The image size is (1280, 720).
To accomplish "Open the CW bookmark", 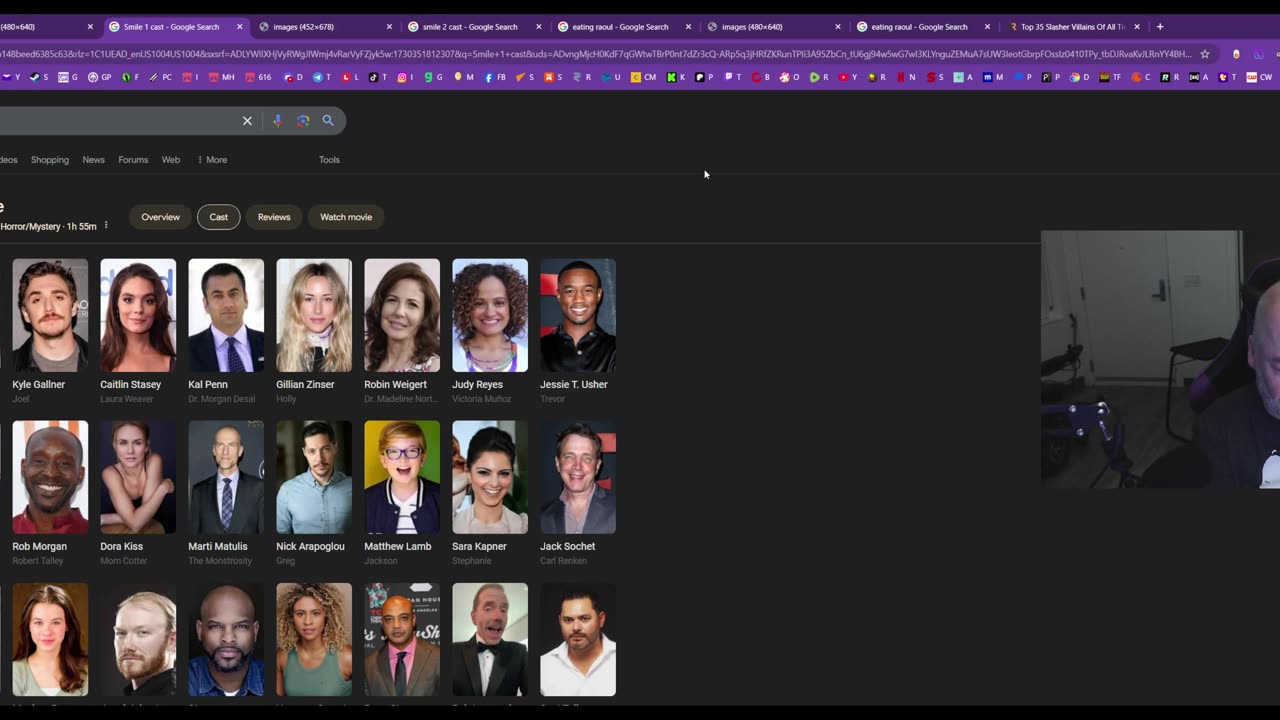I will pyautogui.click(x=1259, y=77).
